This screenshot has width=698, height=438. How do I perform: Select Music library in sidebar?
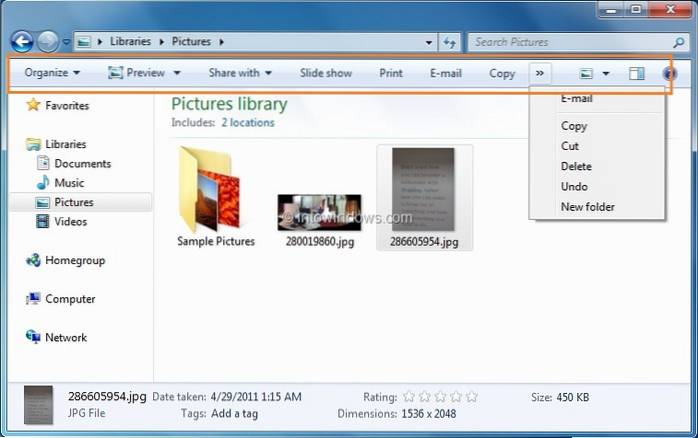coord(69,183)
